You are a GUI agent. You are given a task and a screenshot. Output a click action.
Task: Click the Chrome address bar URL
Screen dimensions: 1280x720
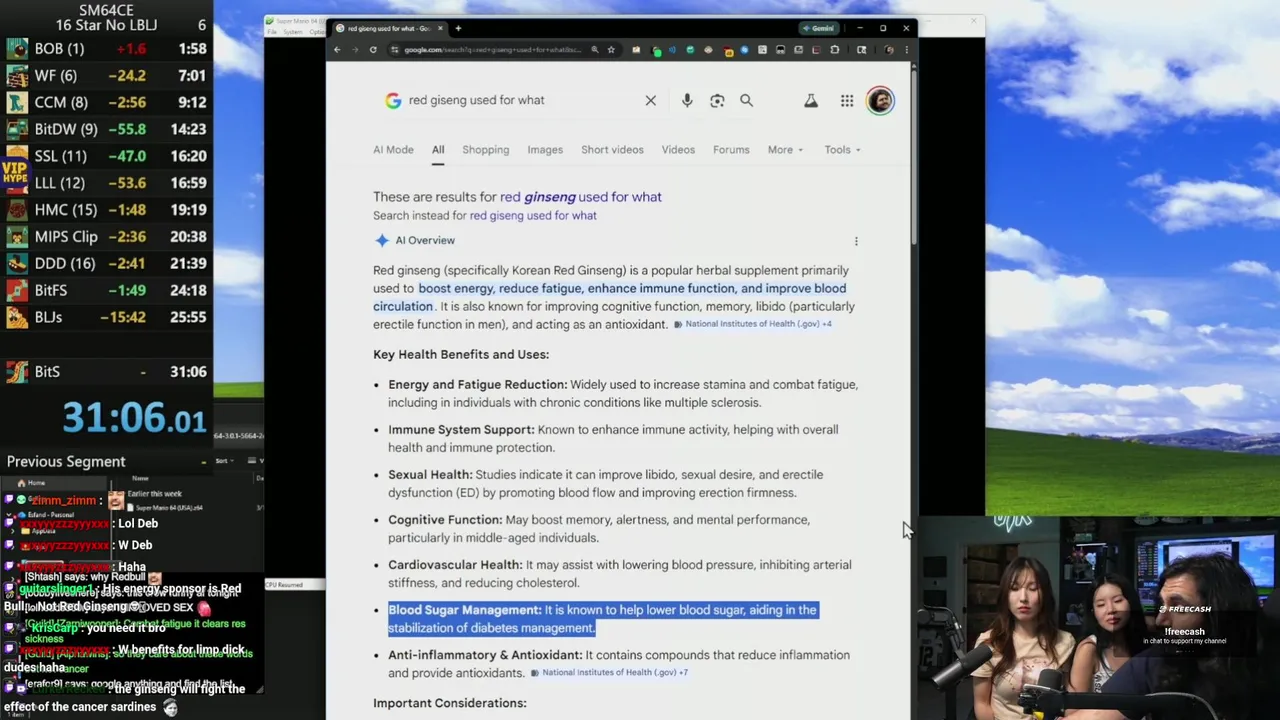[x=492, y=50]
